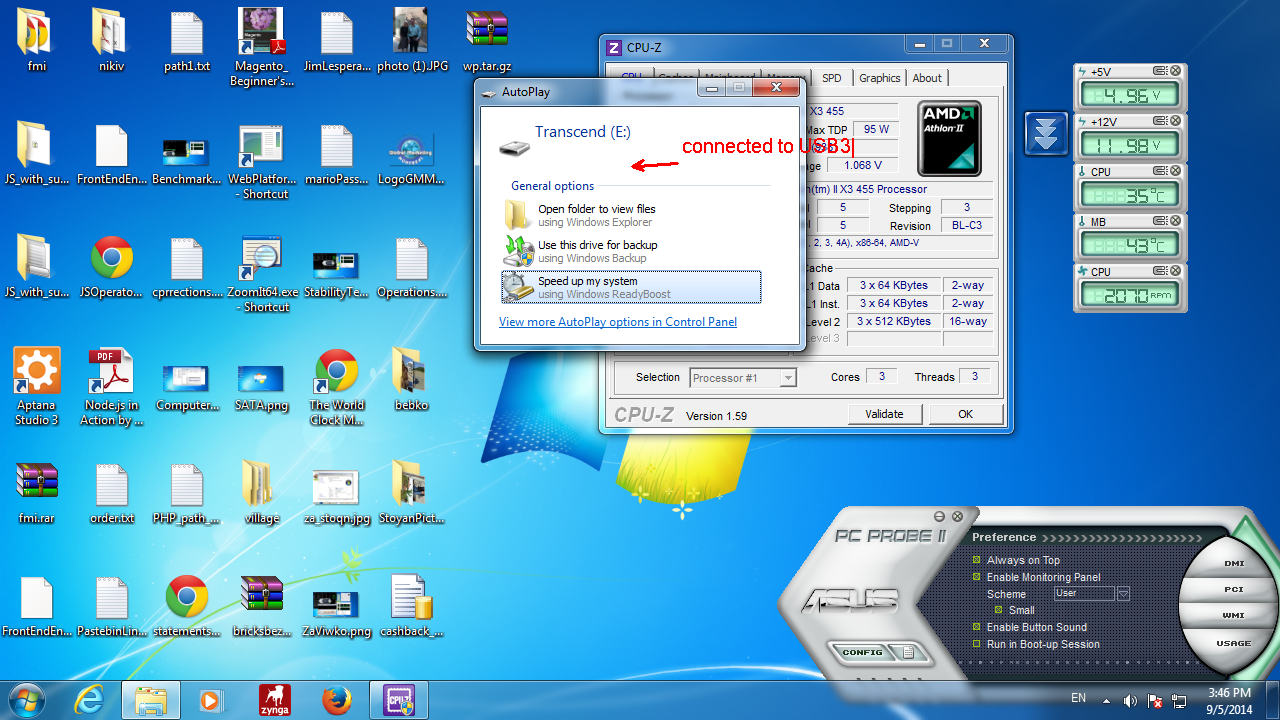Viewport: 1280px width, 720px height.
Task: Click the ASUS double-arrow expand button
Action: point(1046,134)
